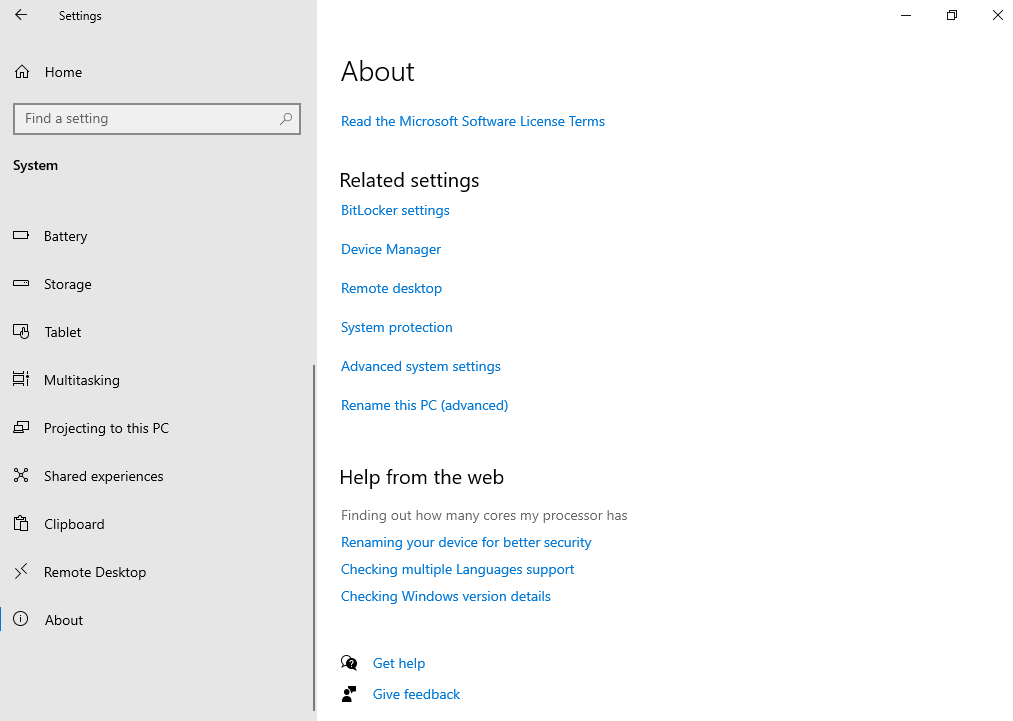Click the back arrow in Settings header
The image size is (1013, 721).
coord(21,16)
